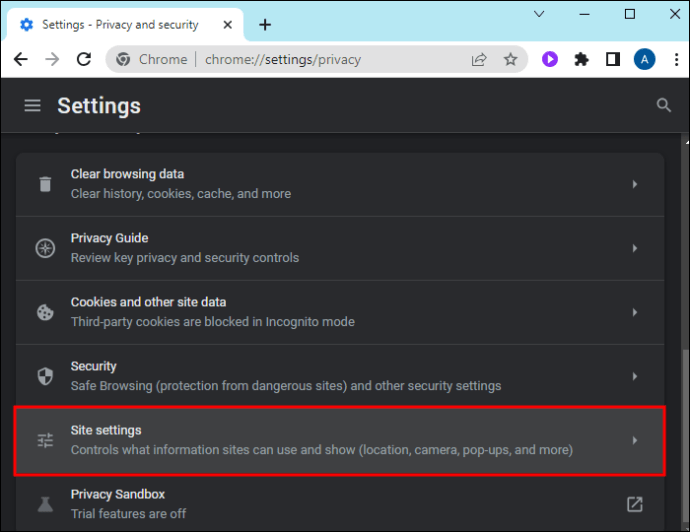690x532 pixels.
Task: Open Privacy Sandbox external link icon
Action: coord(634,504)
